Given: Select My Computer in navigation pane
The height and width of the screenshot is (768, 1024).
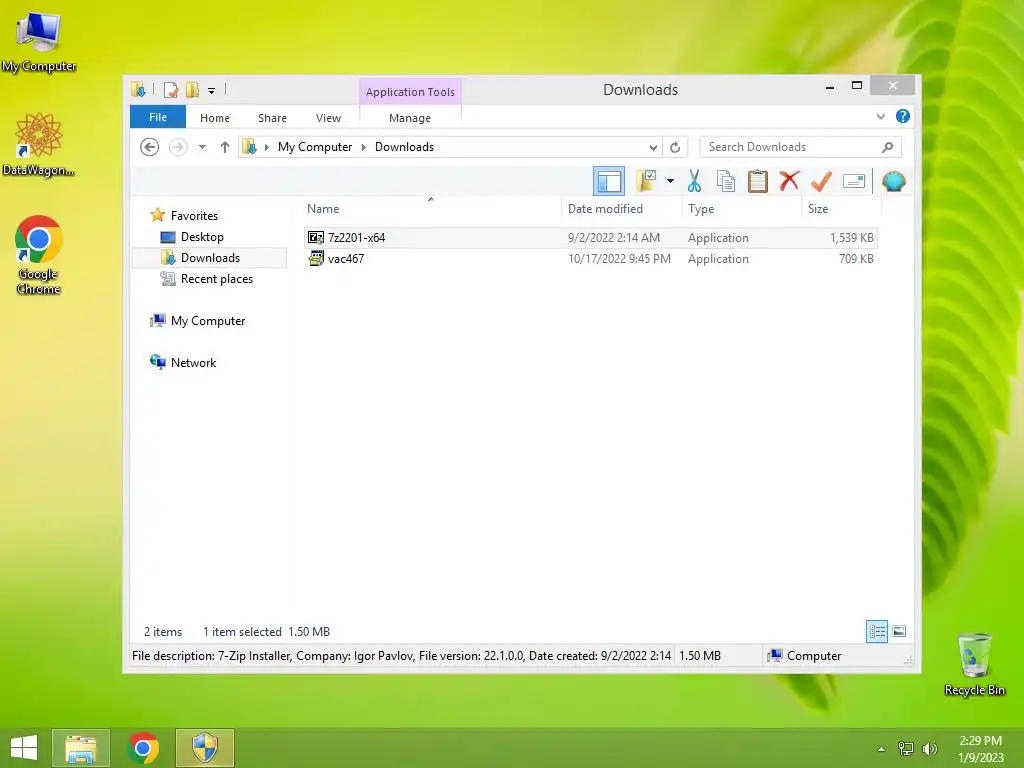Looking at the screenshot, I should (x=208, y=321).
